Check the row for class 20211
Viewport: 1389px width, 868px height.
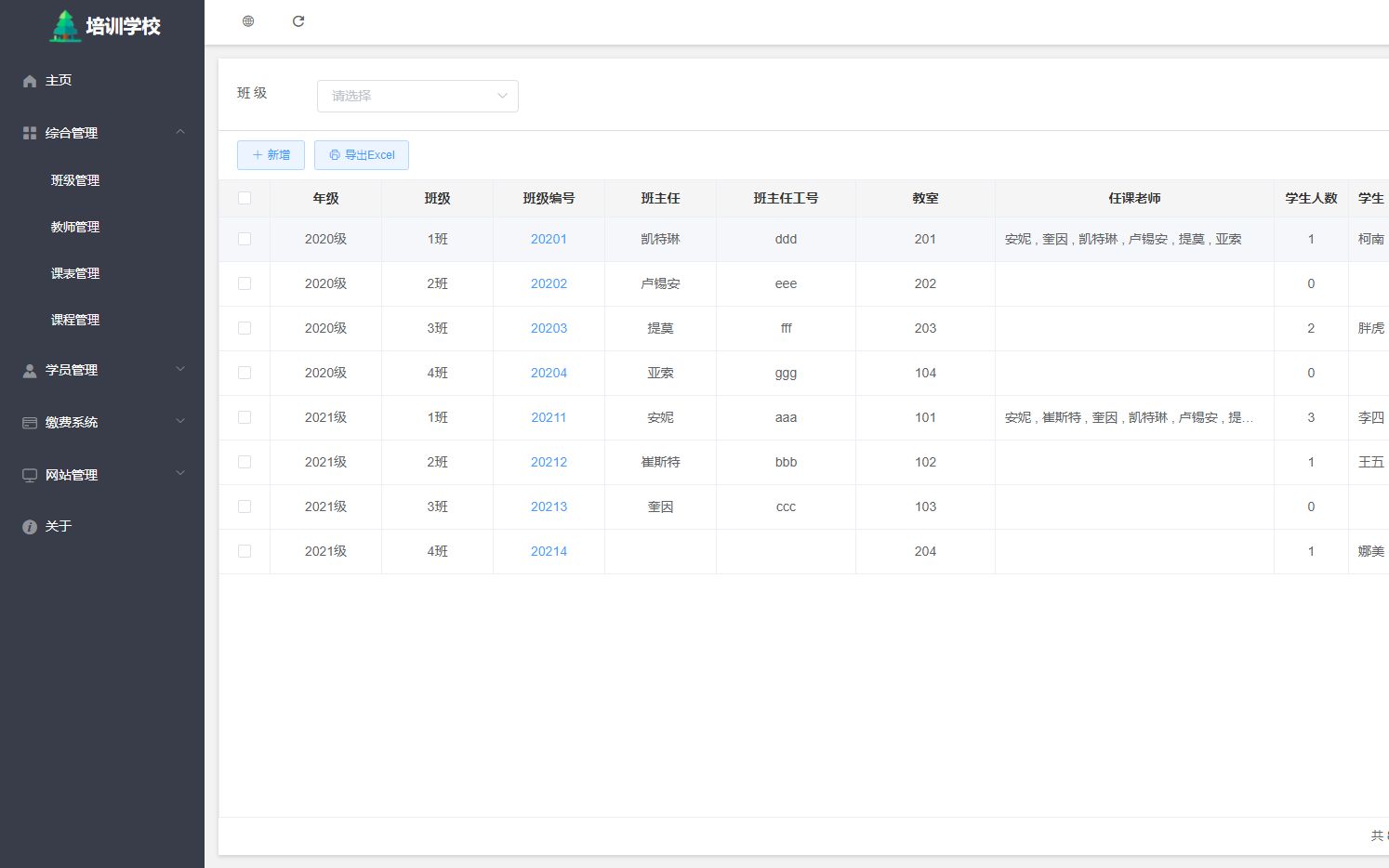point(245,417)
